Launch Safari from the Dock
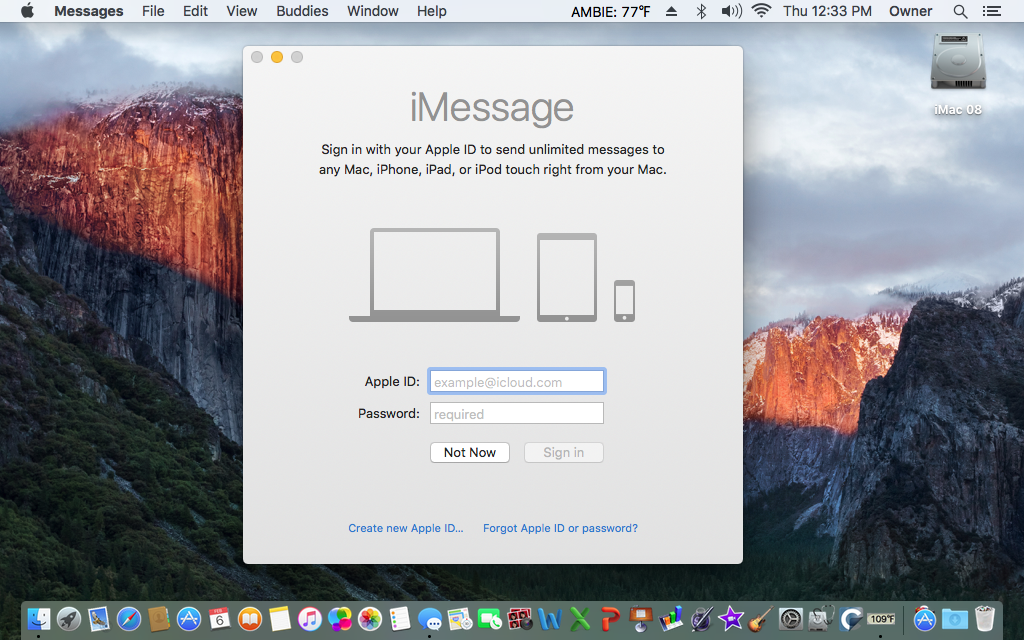Screen dimensions: 1024x640 tap(129, 618)
